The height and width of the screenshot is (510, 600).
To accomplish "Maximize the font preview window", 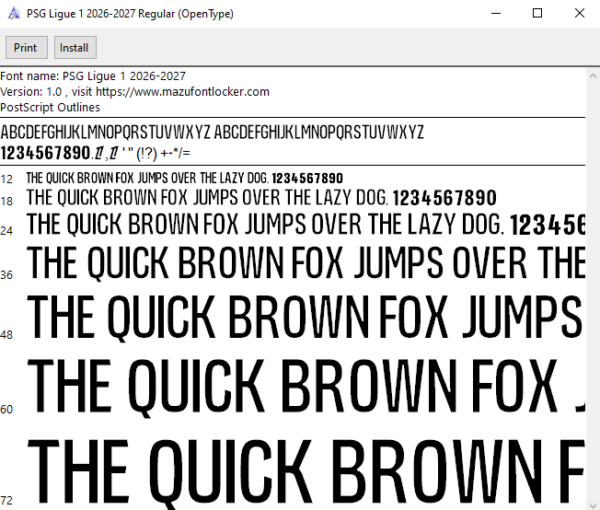I will 537,13.
